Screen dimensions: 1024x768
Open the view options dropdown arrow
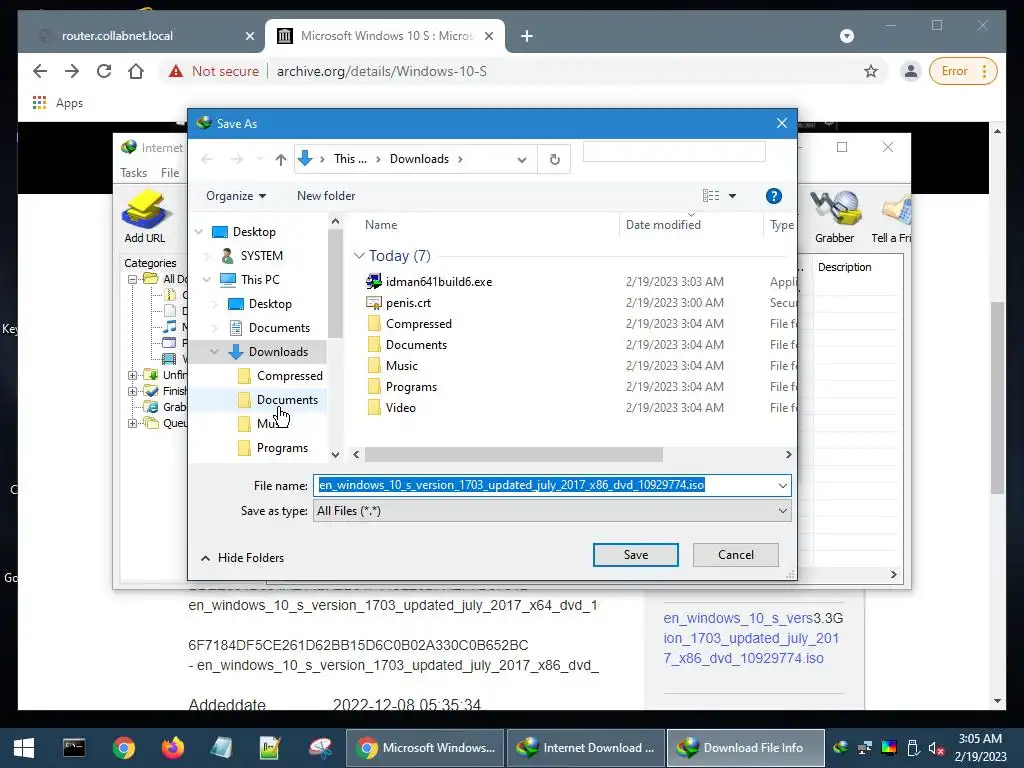pyautogui.click(x=732, y=196)
